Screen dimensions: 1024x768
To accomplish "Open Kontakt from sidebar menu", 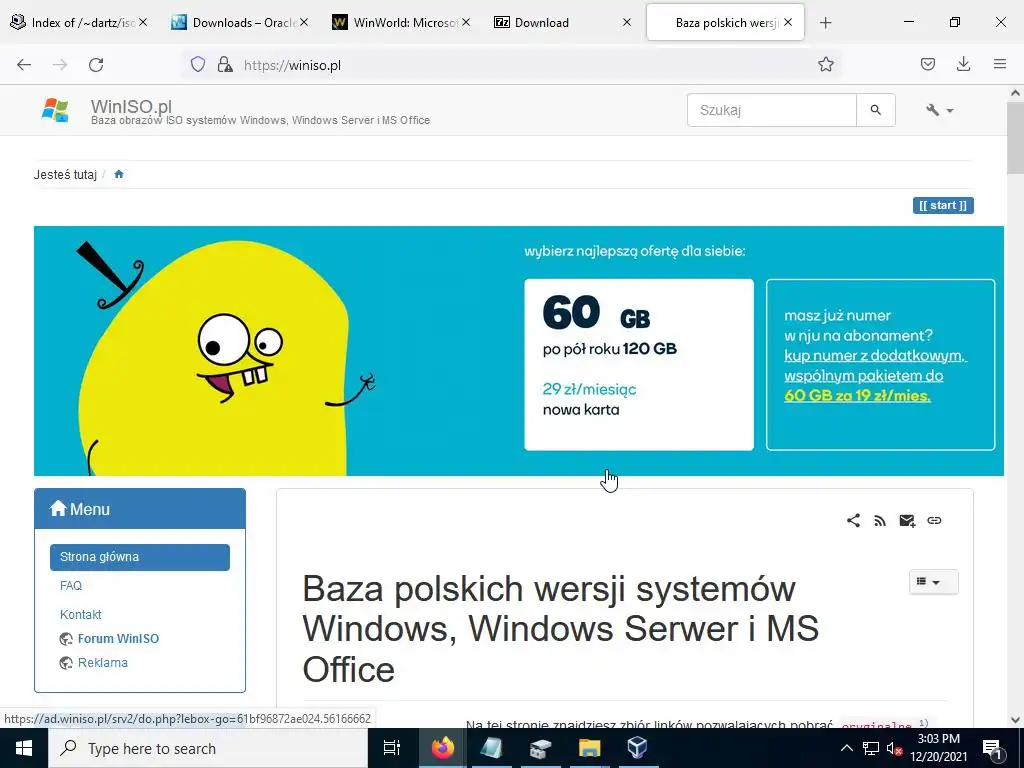I will click(x=80, y=615).
